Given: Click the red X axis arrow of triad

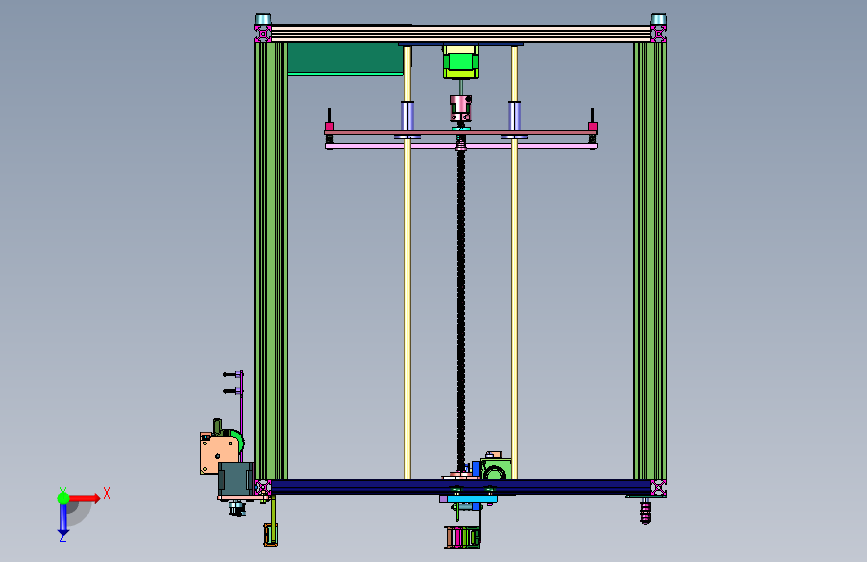Looking at the screenshot, I should (x=84, y=498).
